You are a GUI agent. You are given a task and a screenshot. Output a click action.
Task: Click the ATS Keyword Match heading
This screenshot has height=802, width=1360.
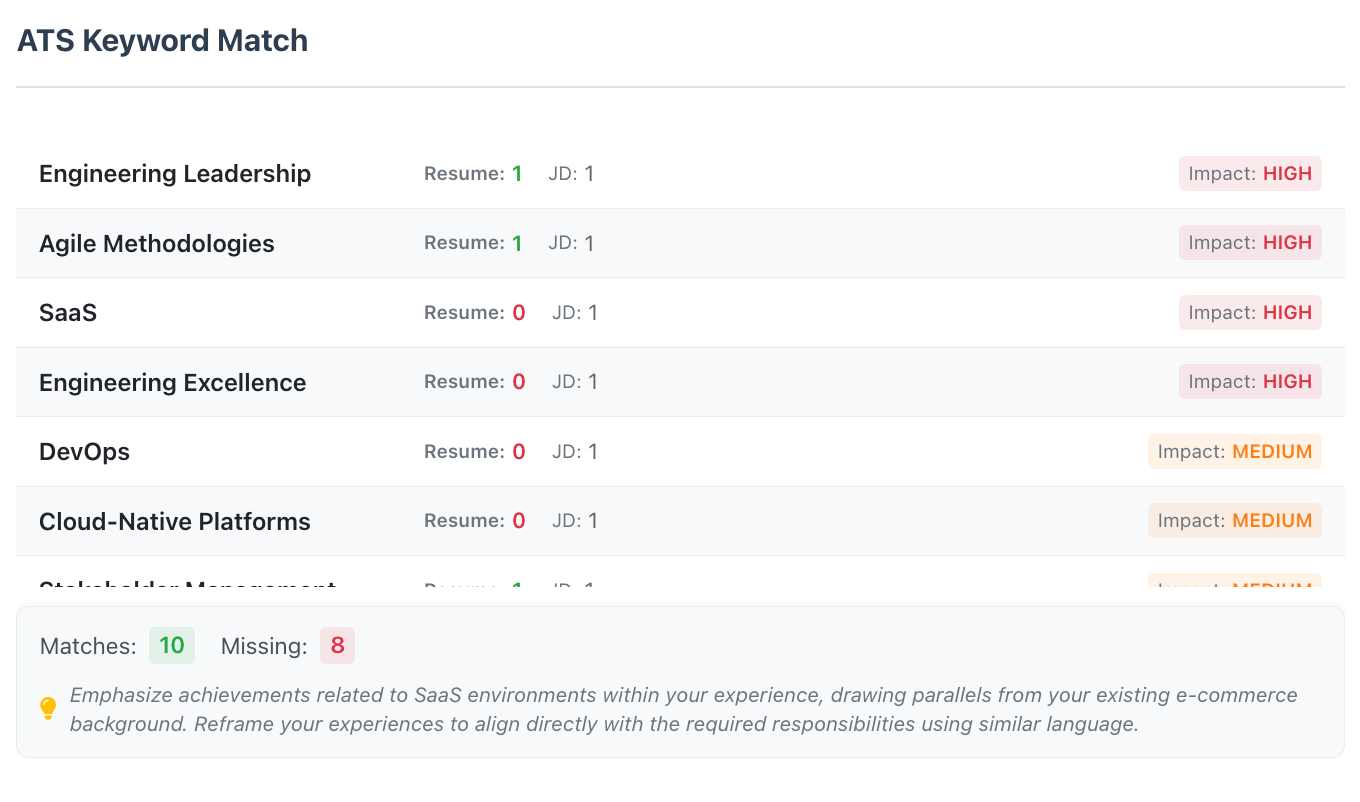pos(163,41)
